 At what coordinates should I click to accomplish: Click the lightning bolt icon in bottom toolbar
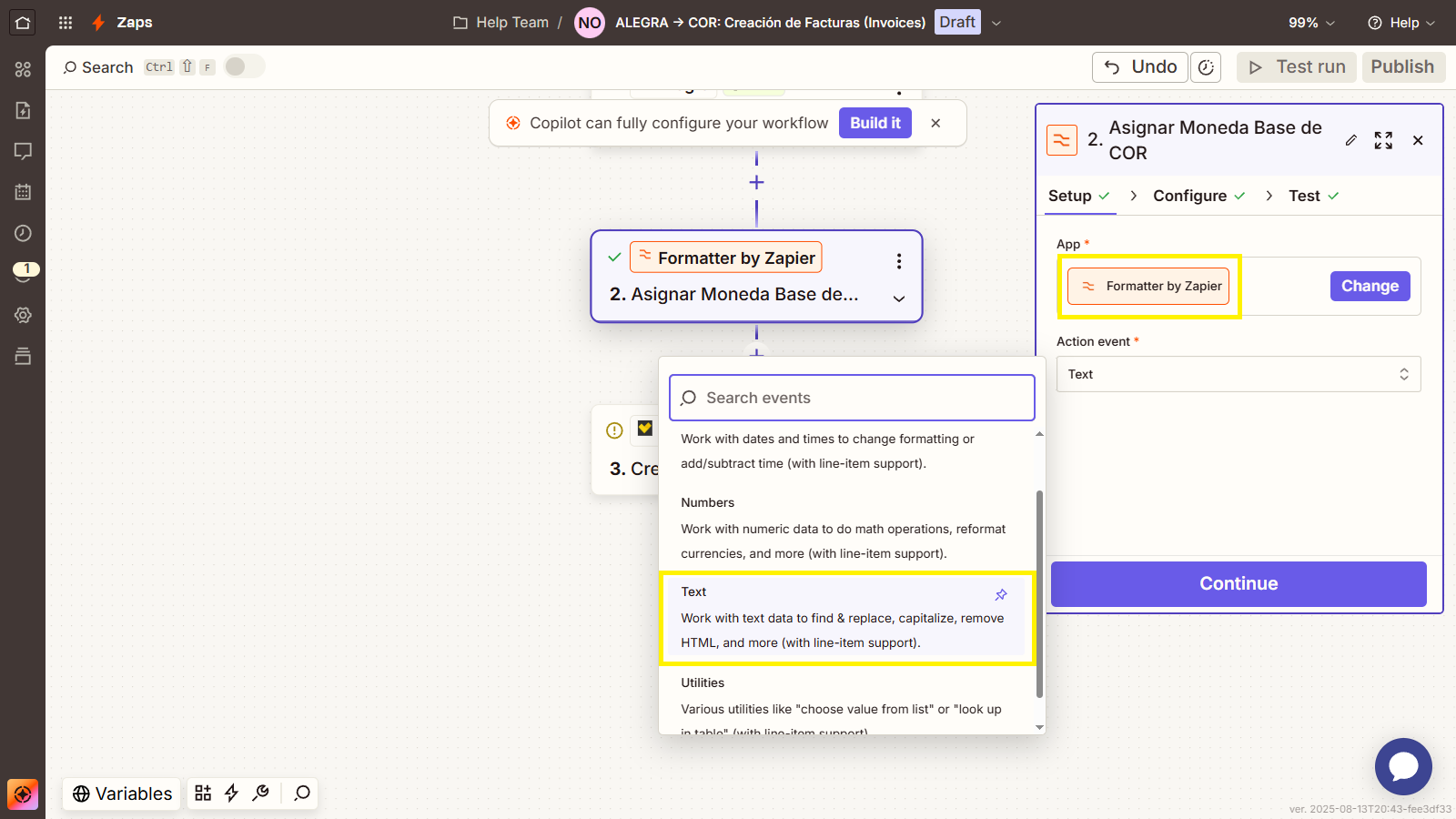point(231,794)
